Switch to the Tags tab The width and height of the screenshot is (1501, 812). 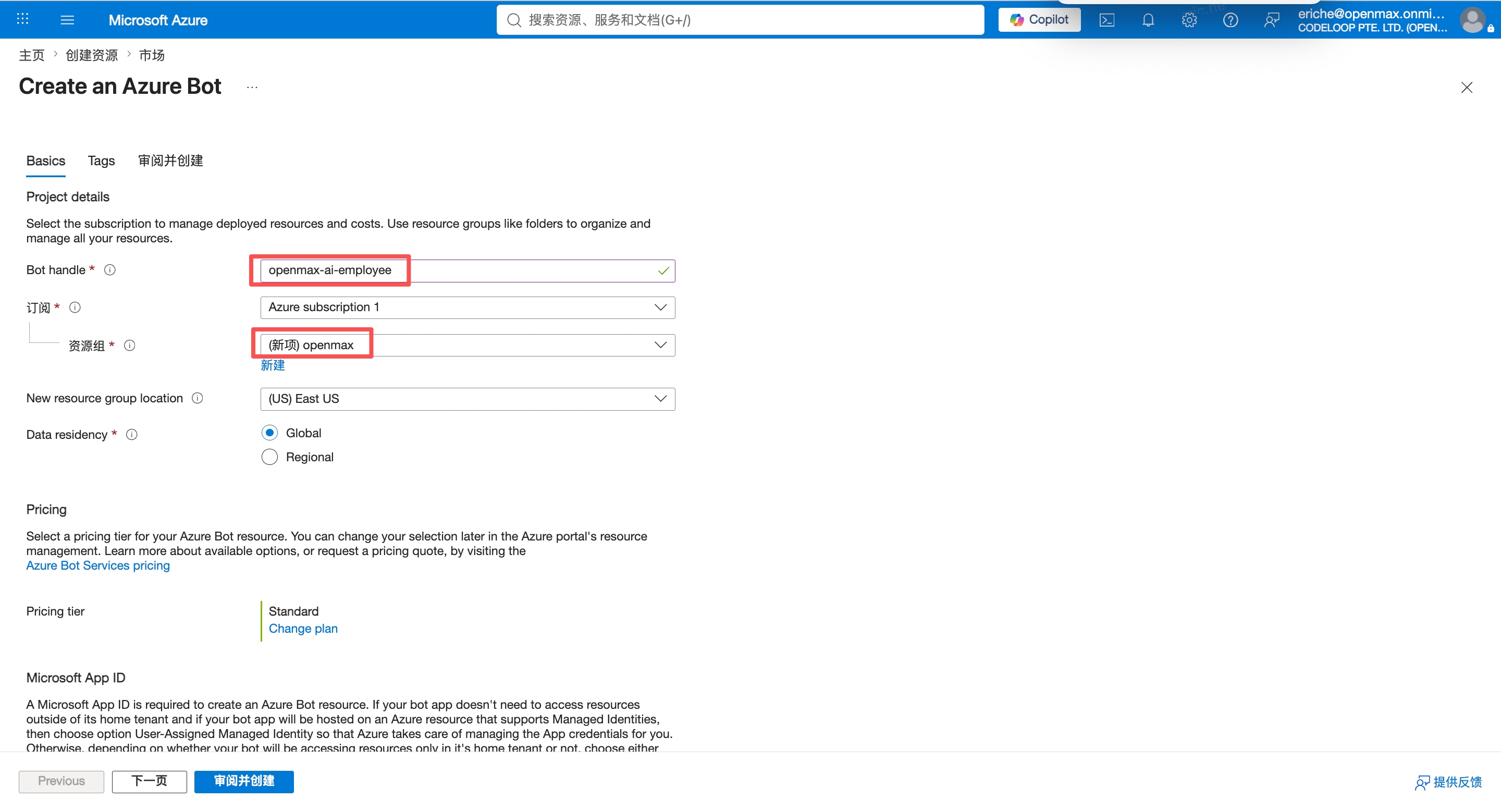click(x=102, y=161)
